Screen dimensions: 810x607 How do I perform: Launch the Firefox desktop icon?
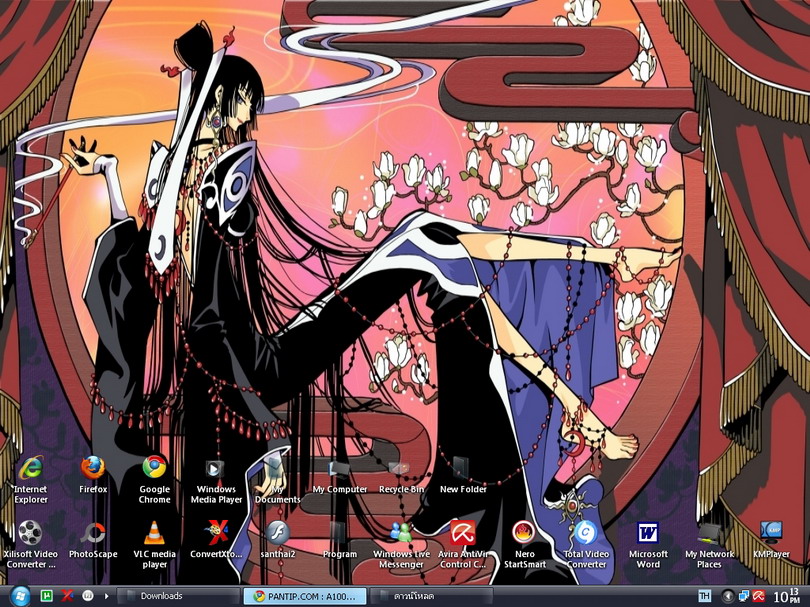click(93, 475)
